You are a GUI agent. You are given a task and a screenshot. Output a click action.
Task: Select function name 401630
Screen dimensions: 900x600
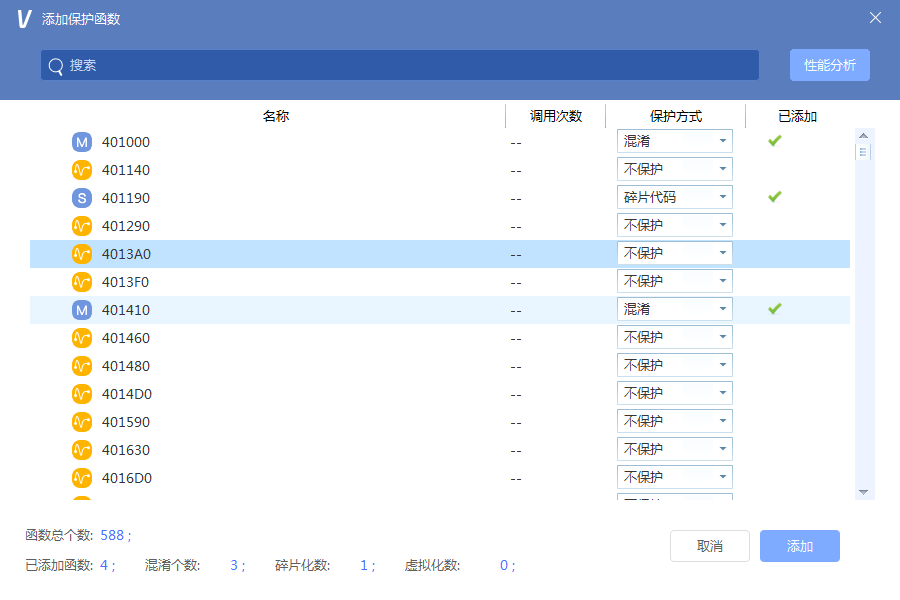tap(126, 450)
